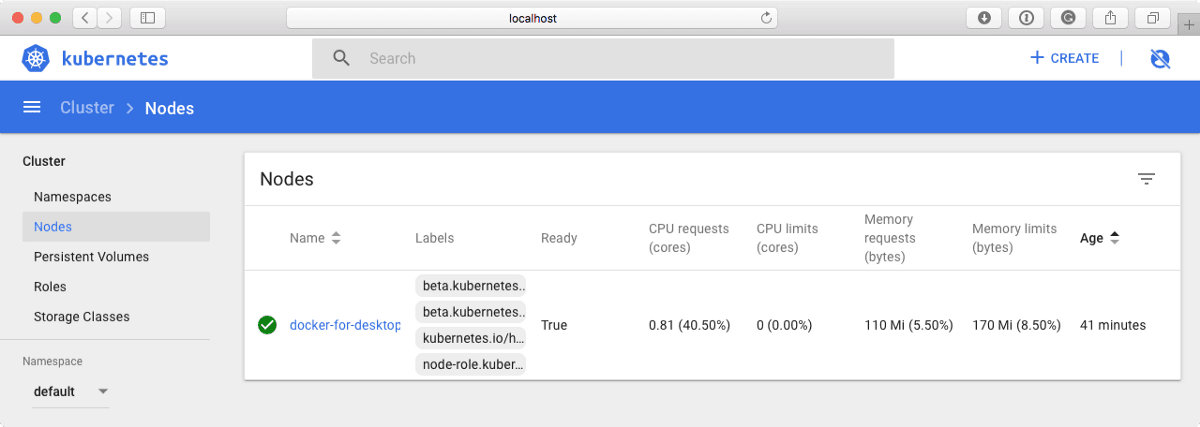Open the docker-for-desktop node link
The height and width of the screenshot is (427, 1200).
(344, 325)
